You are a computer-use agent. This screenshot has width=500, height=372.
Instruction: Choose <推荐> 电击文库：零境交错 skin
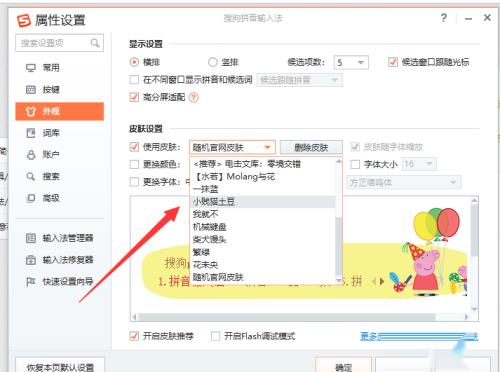(x=262, y=164)
